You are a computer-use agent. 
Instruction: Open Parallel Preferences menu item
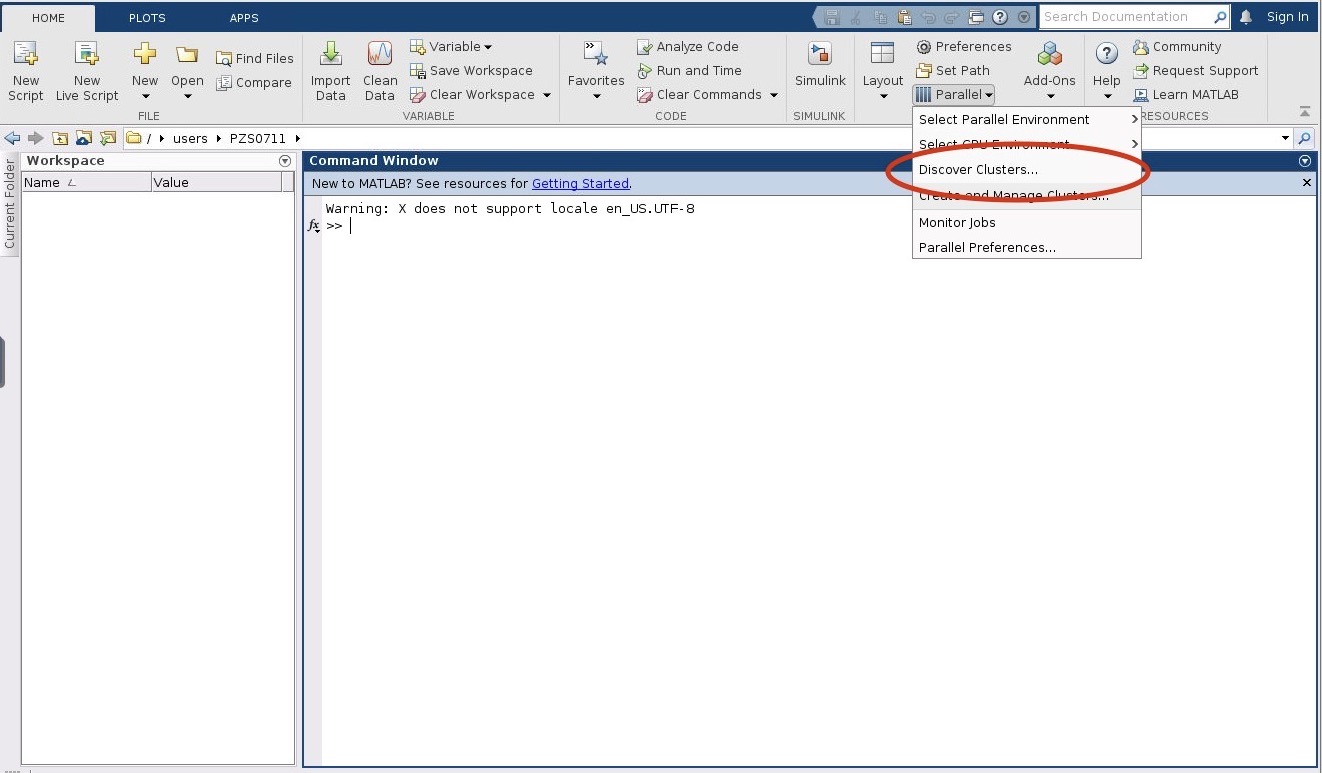coord(1027,247)
